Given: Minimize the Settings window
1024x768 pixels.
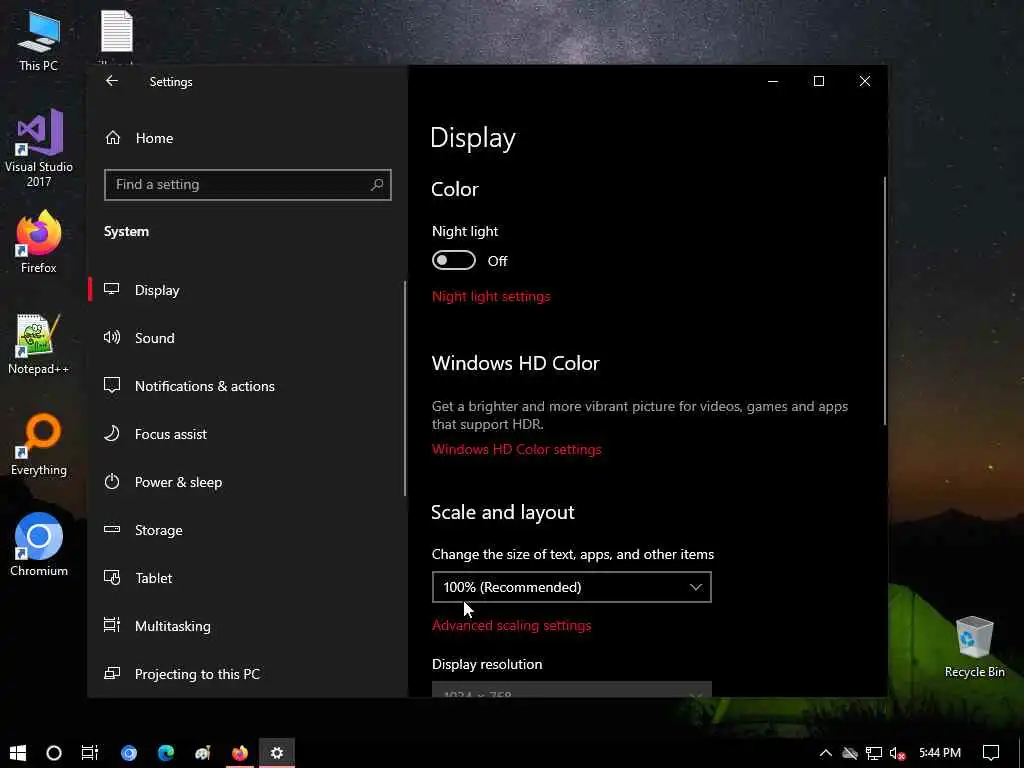Looking at the screenshot, I should click(x=773, y=81).
